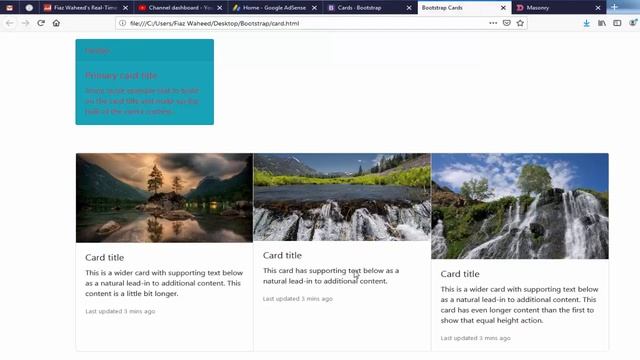This screenshot has width=640, height=360.
Task: Click Card title under the river image
Action: tap(282, 256)
